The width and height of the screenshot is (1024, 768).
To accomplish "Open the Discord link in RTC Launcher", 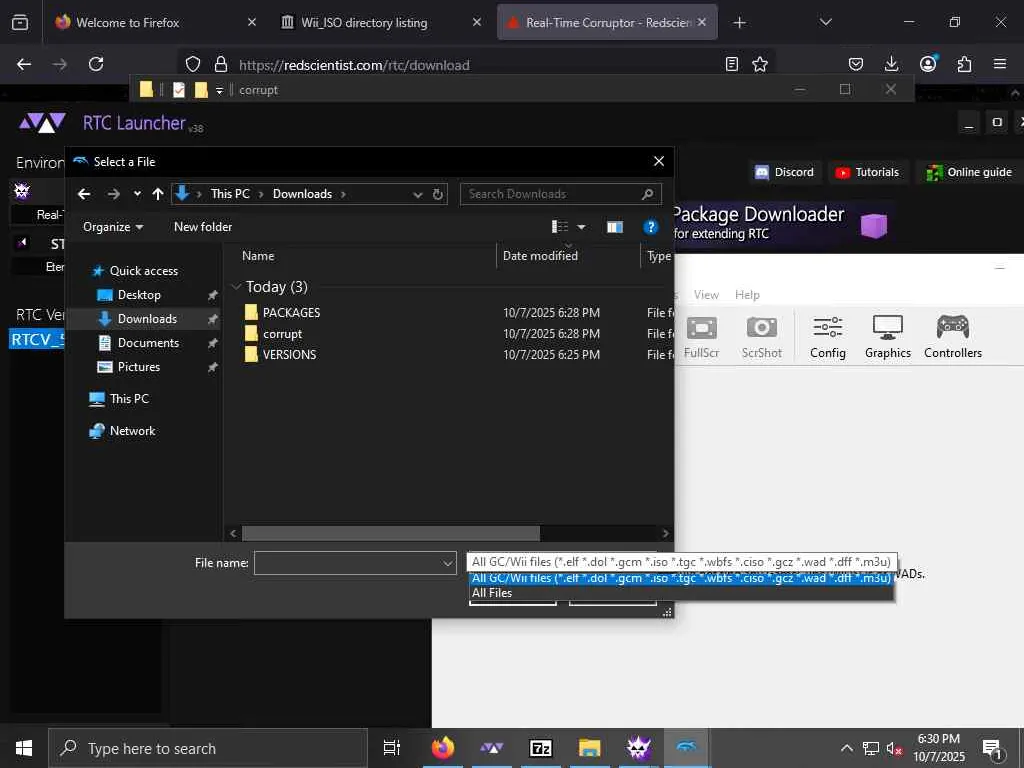I will click(x=784, y=172).
